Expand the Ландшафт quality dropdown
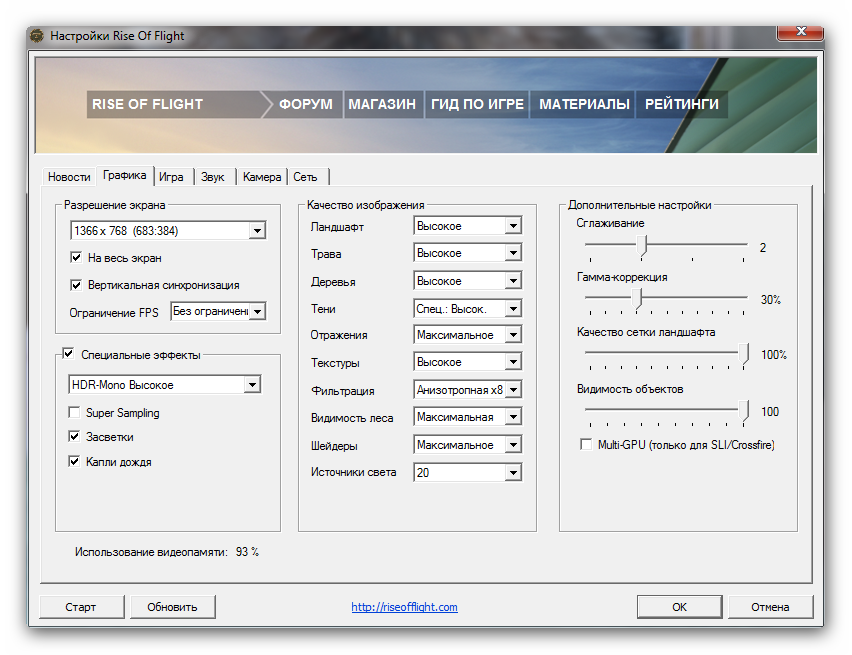The width and height of the screenshot is (852, 655). (x=467, y=226)
